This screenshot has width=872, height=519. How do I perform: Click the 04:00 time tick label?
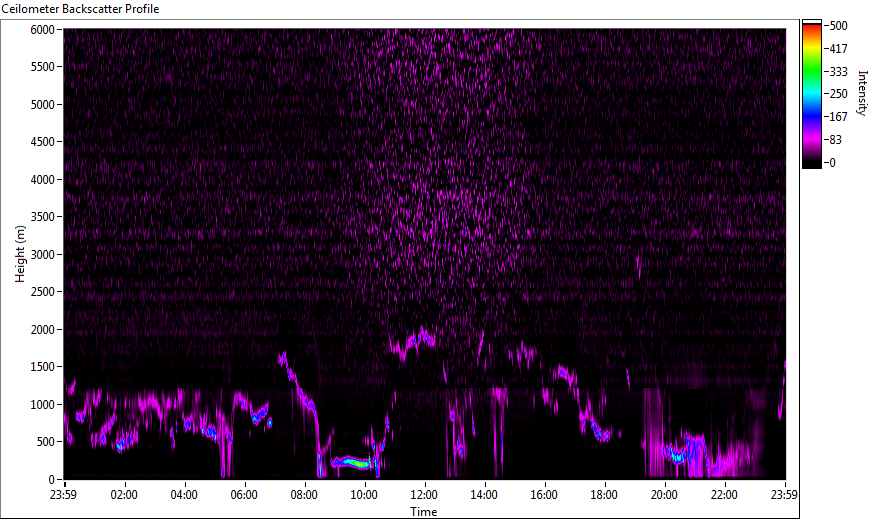click(184, 495)
